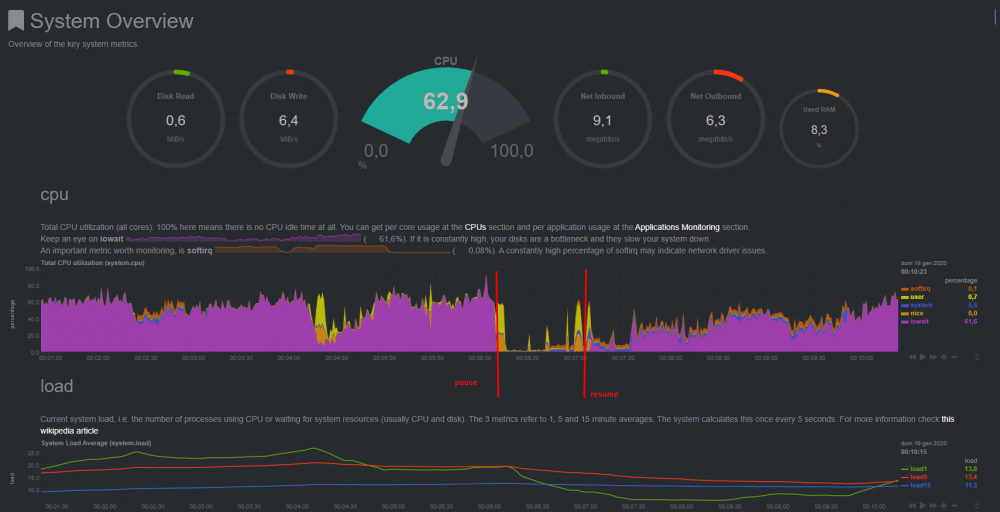Click the System Overview page title
The image size is (1000, 512).
click(112, 21)
